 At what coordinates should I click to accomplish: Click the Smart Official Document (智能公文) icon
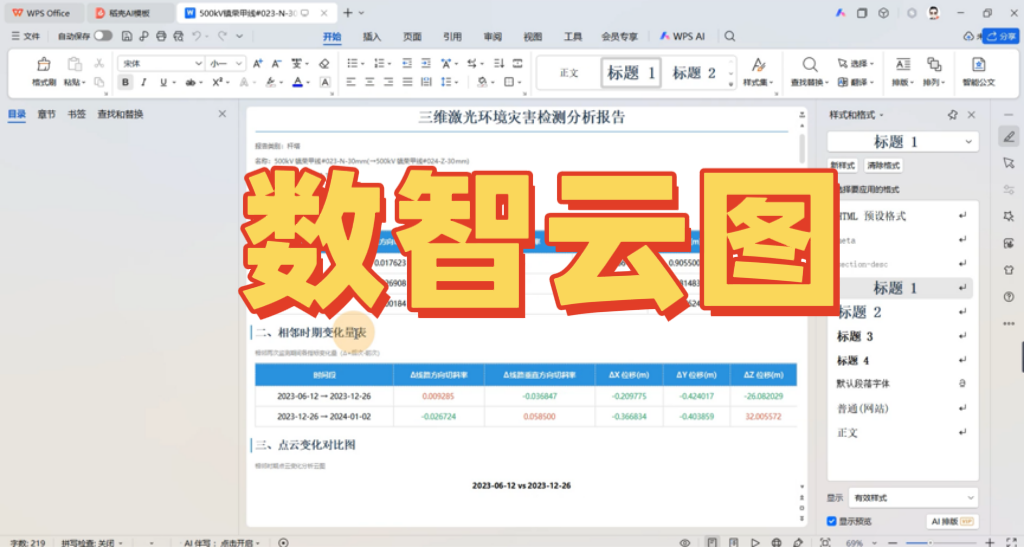(978, 64)
